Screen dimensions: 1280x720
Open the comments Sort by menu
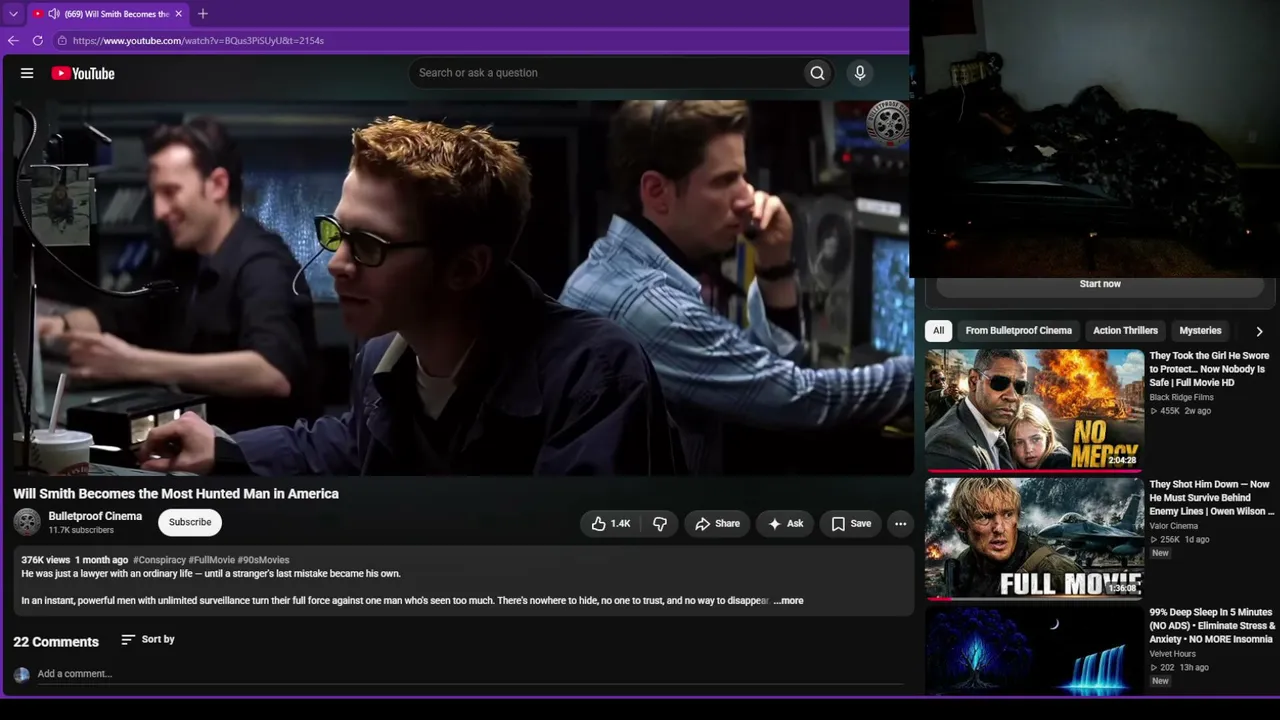pos(148,639)
